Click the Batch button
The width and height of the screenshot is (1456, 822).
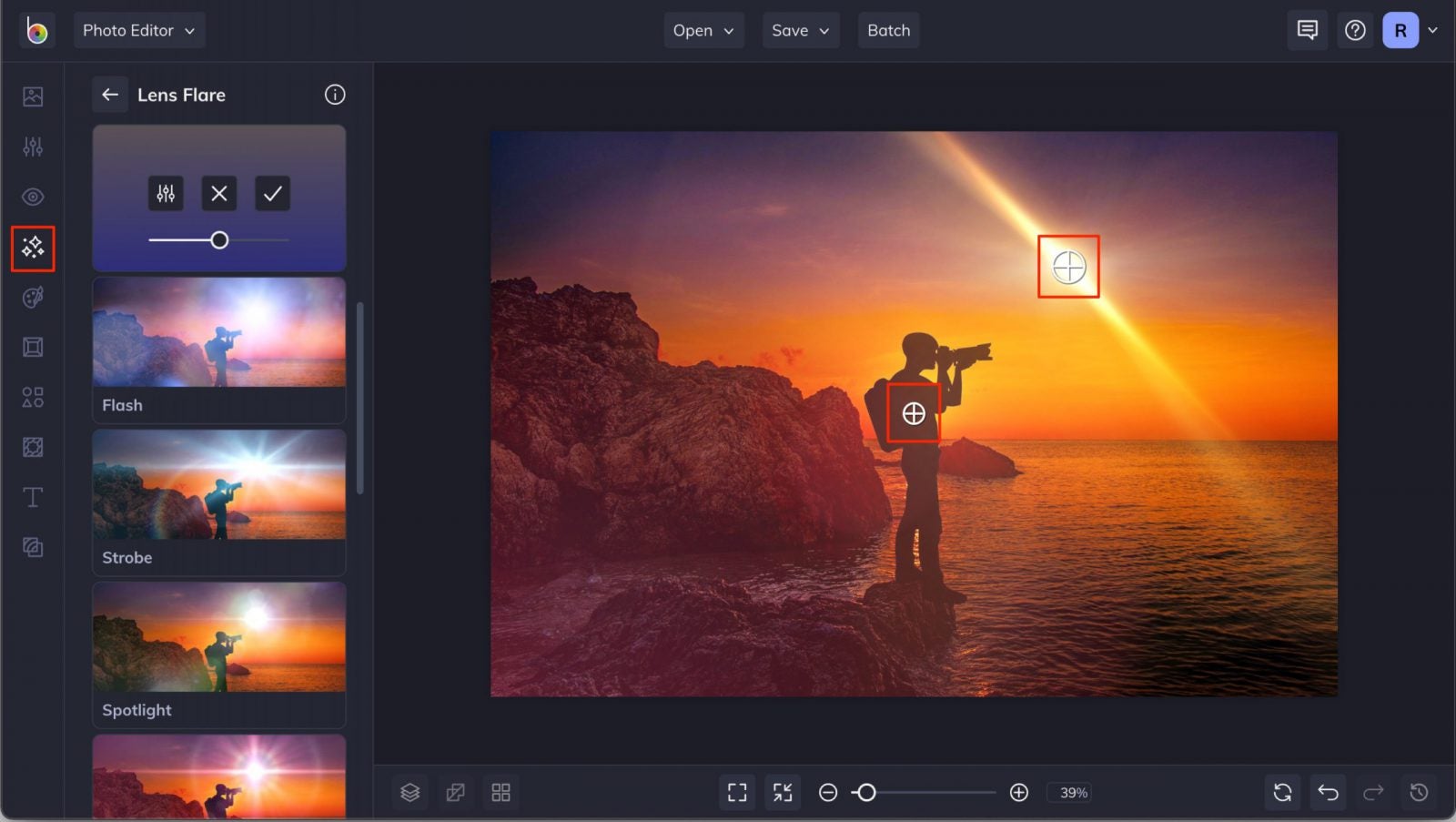coord(888,30)
